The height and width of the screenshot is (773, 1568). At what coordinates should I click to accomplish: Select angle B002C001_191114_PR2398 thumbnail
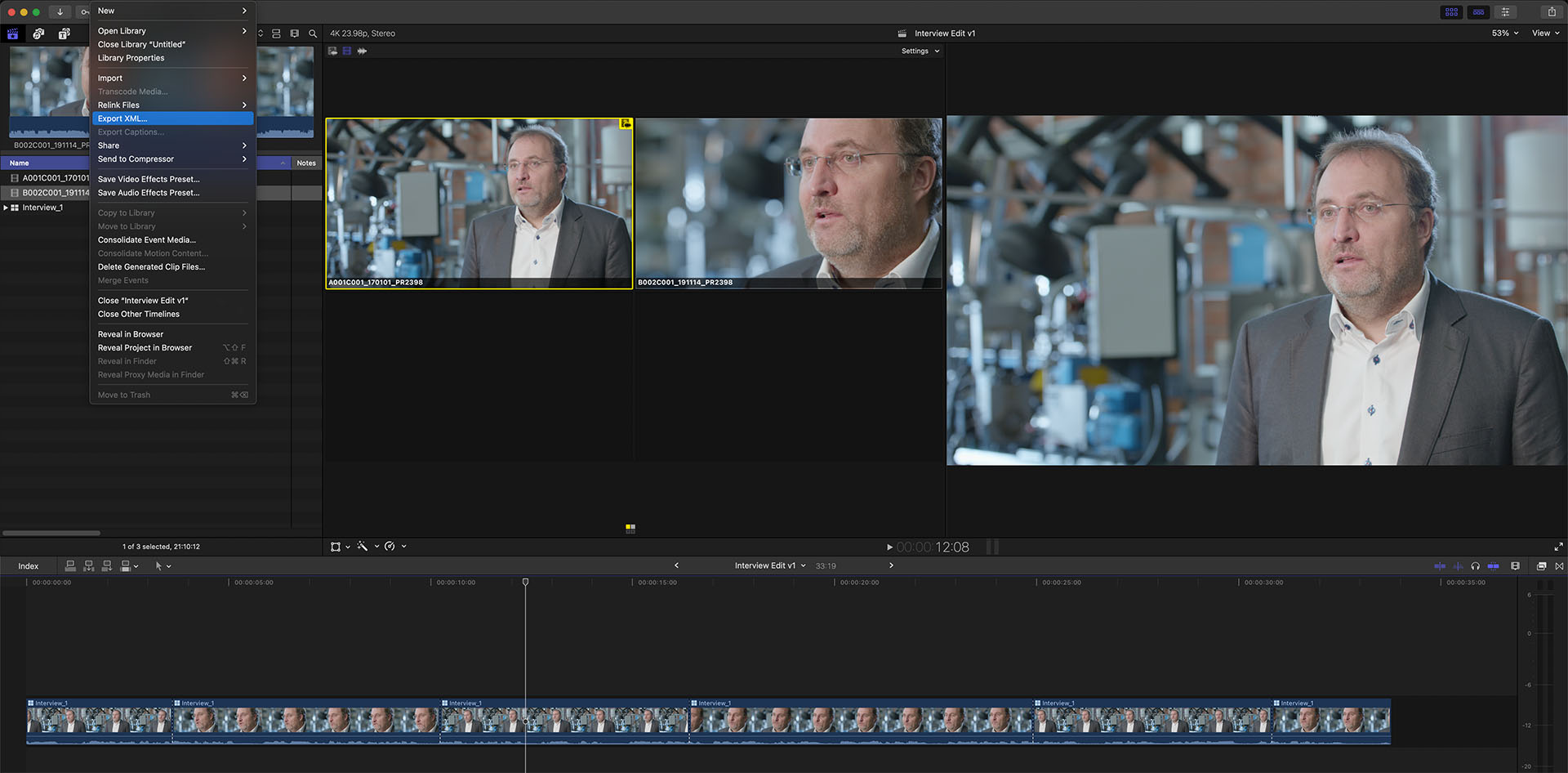pyautogui.click(x=789, y=203)
